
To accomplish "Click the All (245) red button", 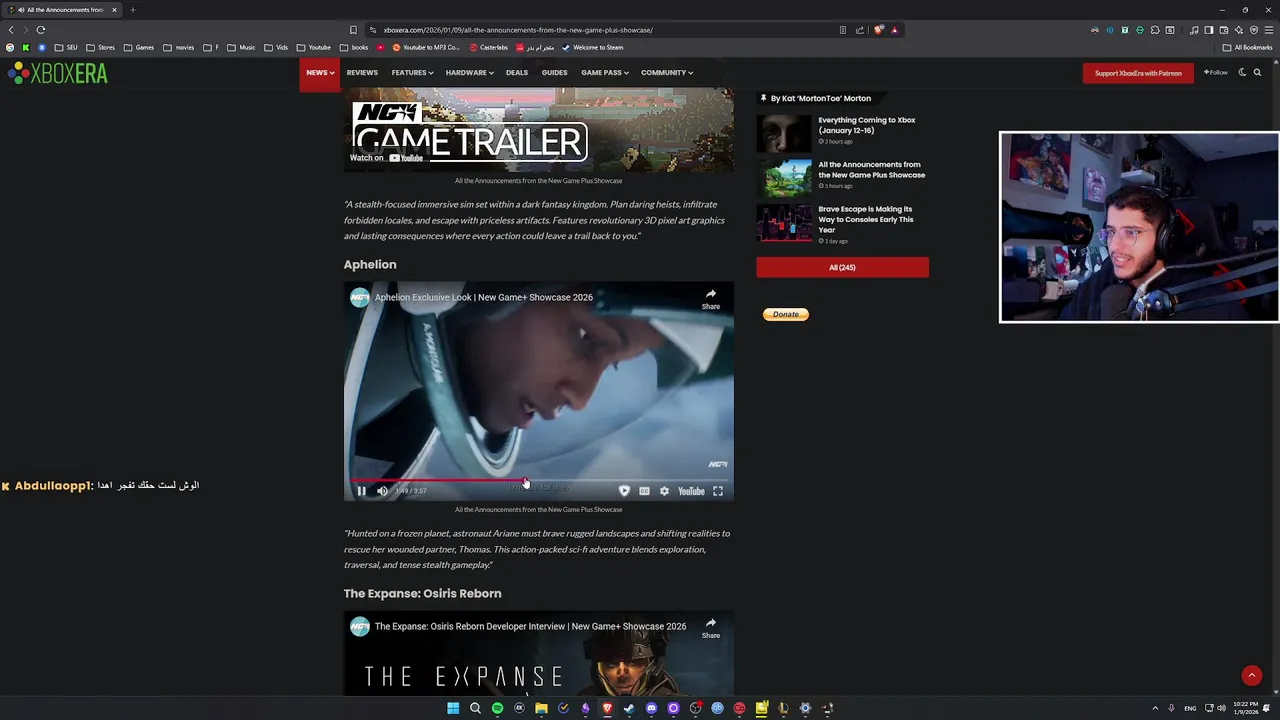I will 842,267.
